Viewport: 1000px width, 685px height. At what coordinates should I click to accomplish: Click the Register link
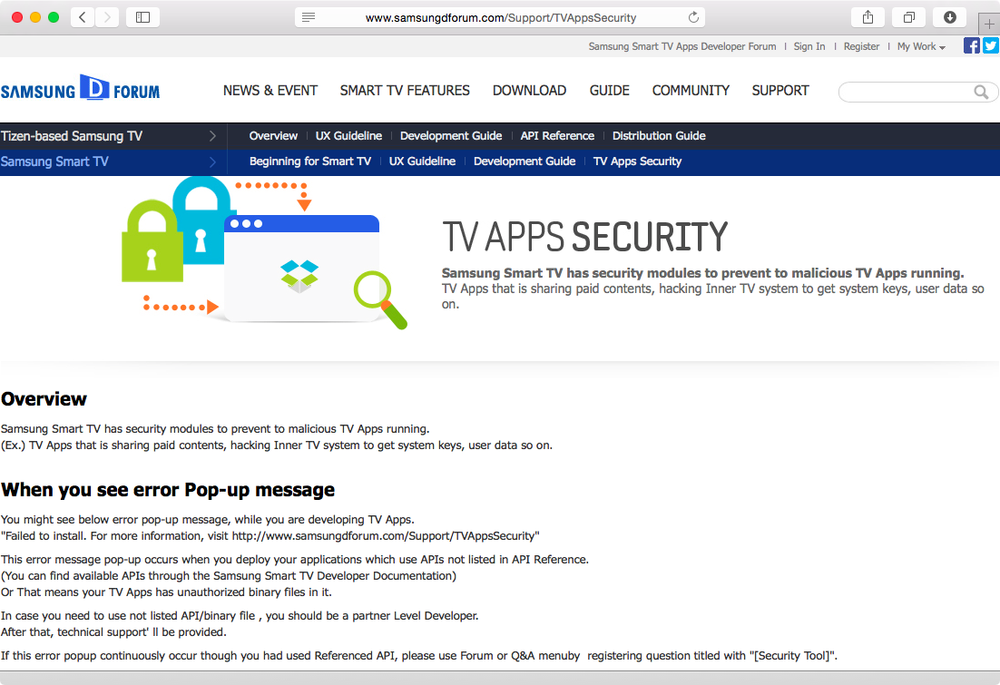[862, 47]
